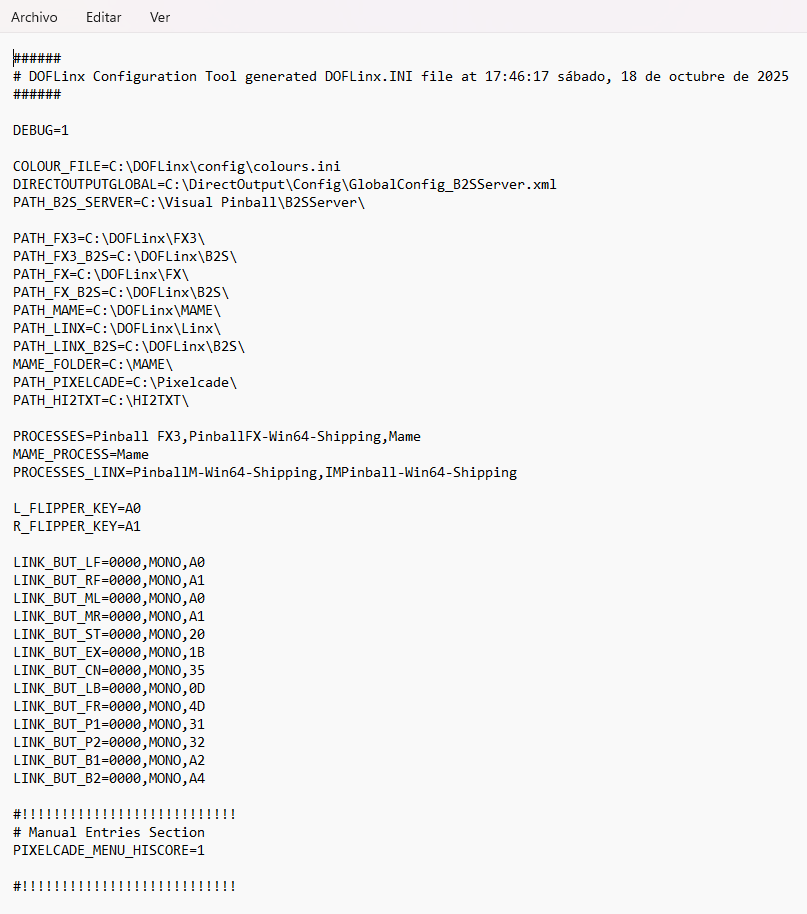The height and width of the screenshot is (914, 807).
Task: Open the Editar menu
Action: 104,18
